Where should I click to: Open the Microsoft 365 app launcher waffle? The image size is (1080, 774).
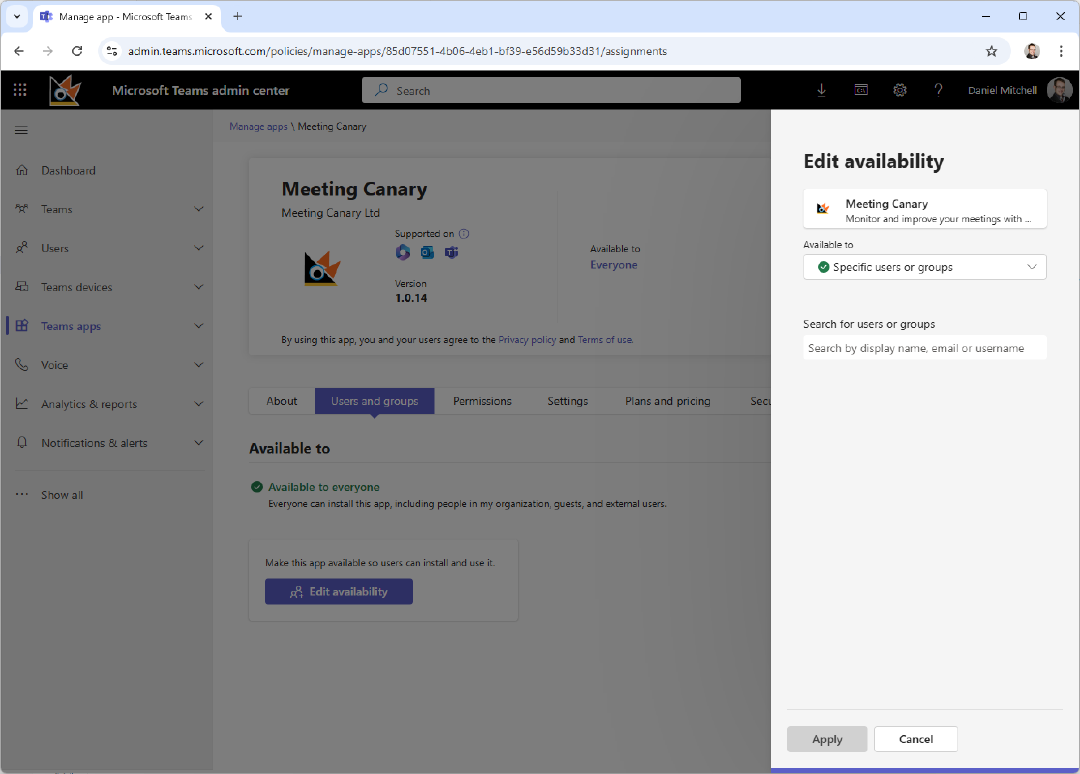[x=20, y=89]
